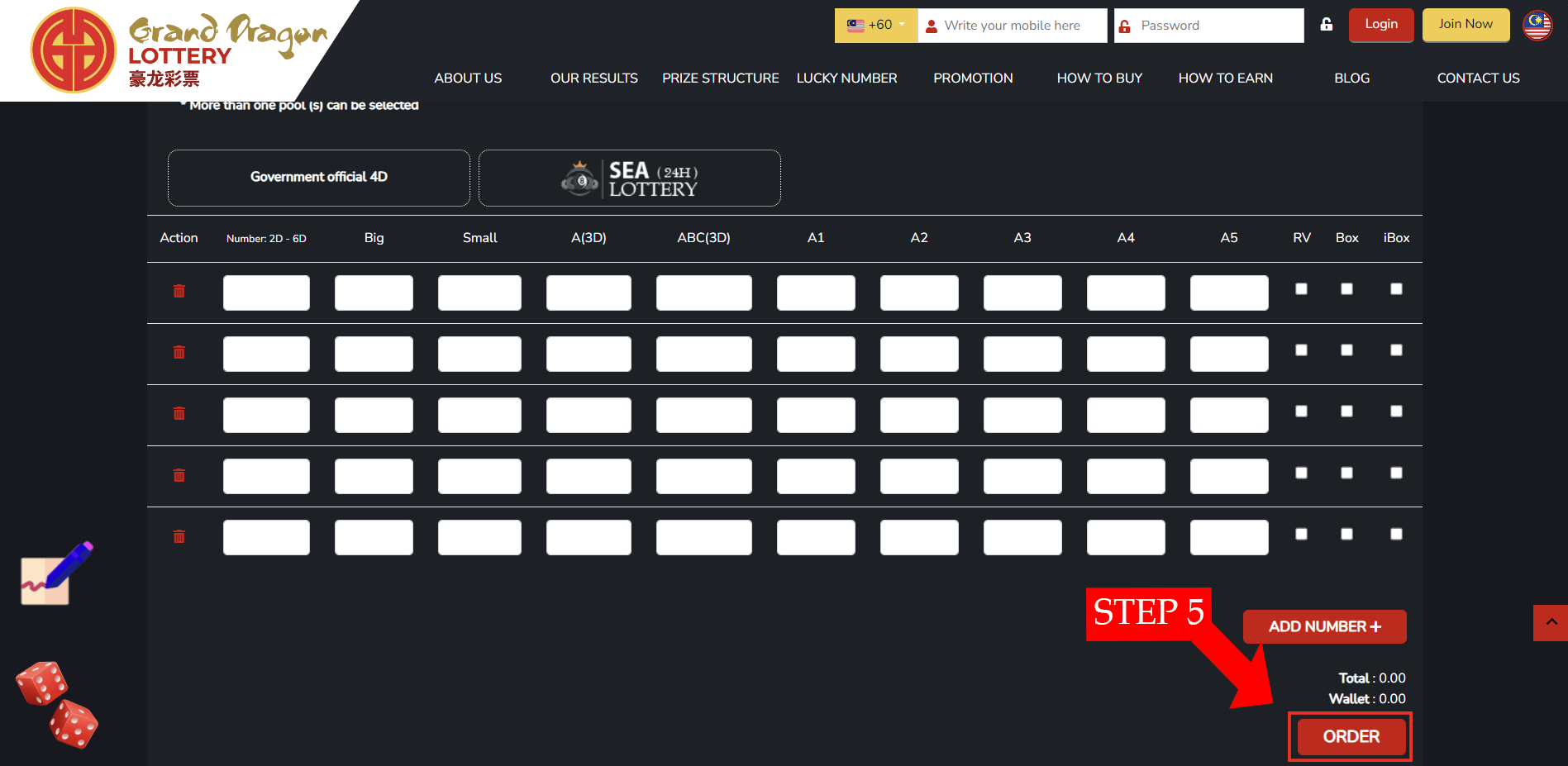Click the round Malaysia flag language icon

click(x=1537, y=26)
